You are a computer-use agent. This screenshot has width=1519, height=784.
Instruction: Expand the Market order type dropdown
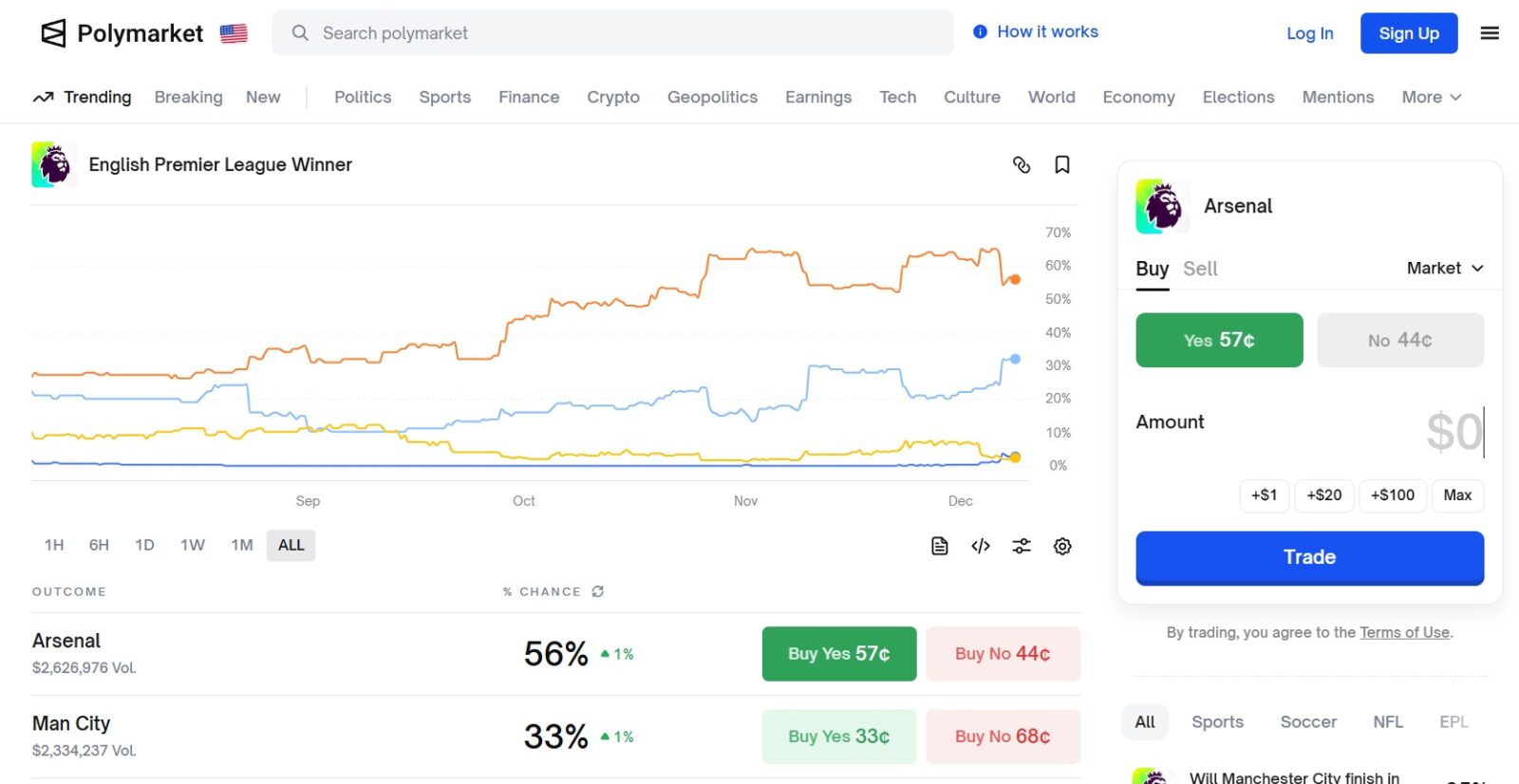1444,269
